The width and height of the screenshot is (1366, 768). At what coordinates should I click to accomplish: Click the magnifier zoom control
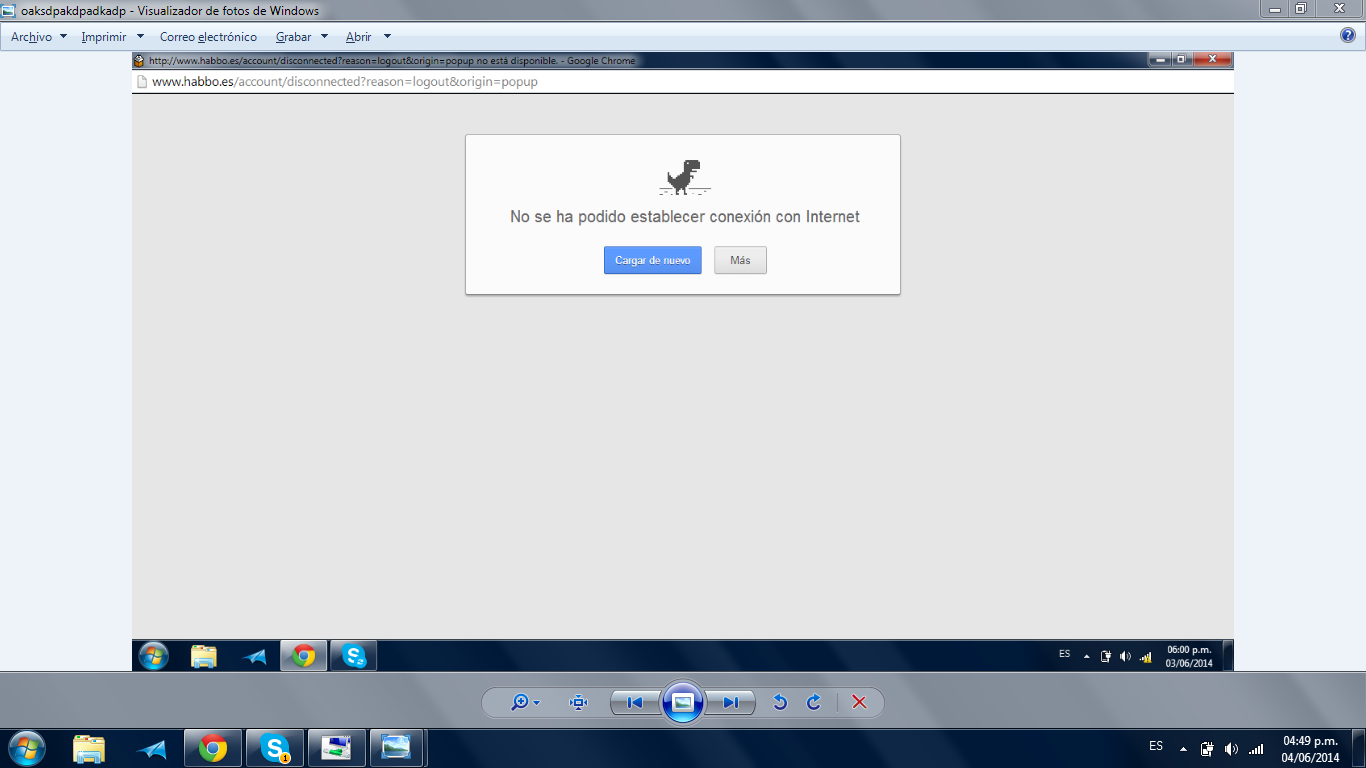point(524,703)
